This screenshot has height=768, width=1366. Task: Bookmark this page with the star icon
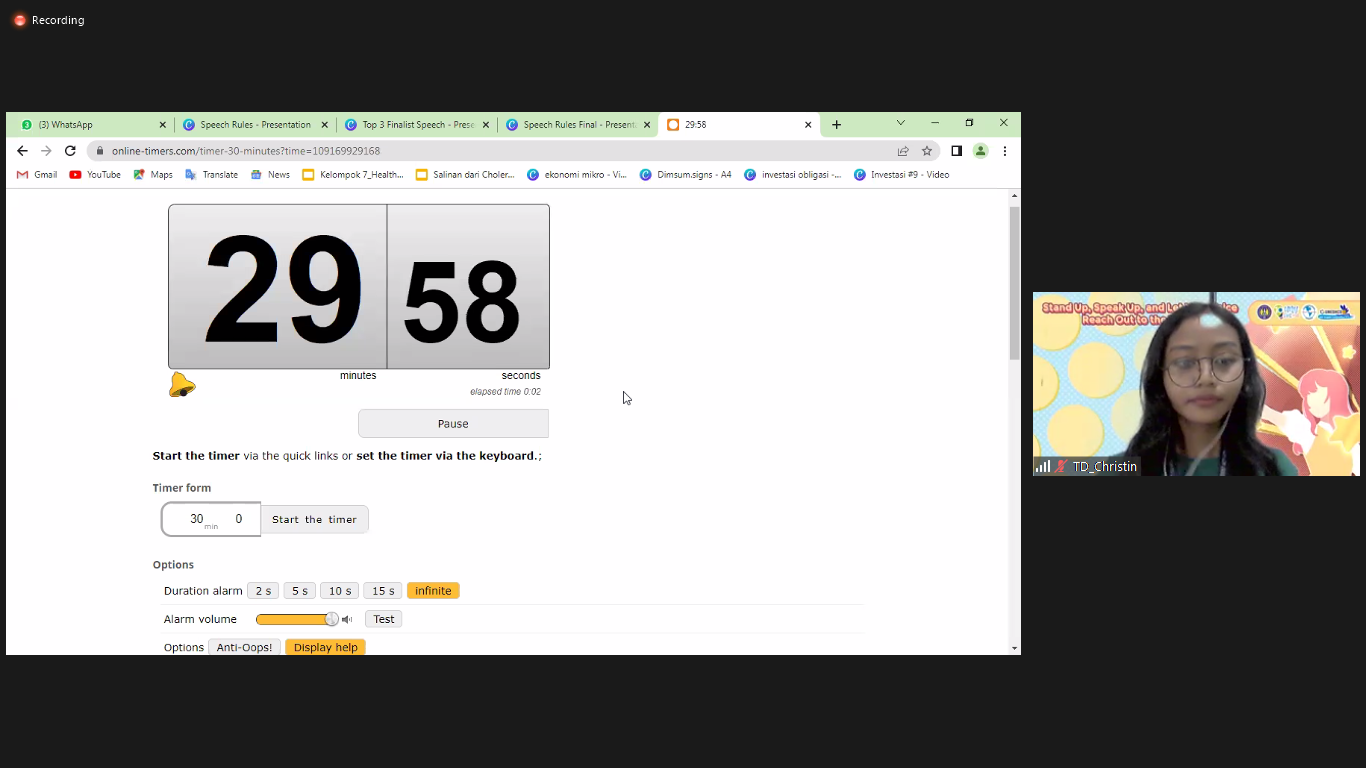927,151
